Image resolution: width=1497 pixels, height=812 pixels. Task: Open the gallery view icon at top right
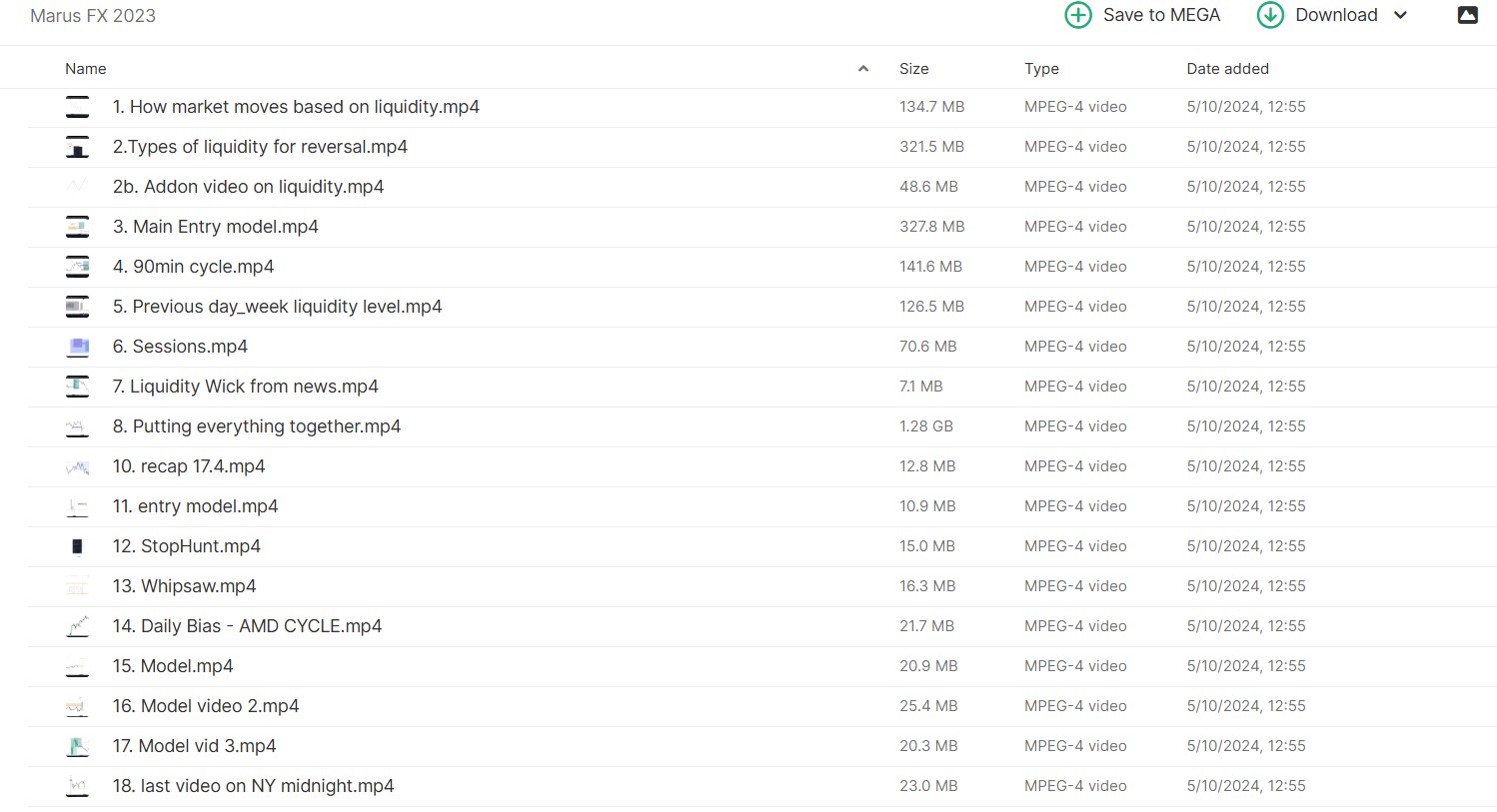coord(1467,15)
